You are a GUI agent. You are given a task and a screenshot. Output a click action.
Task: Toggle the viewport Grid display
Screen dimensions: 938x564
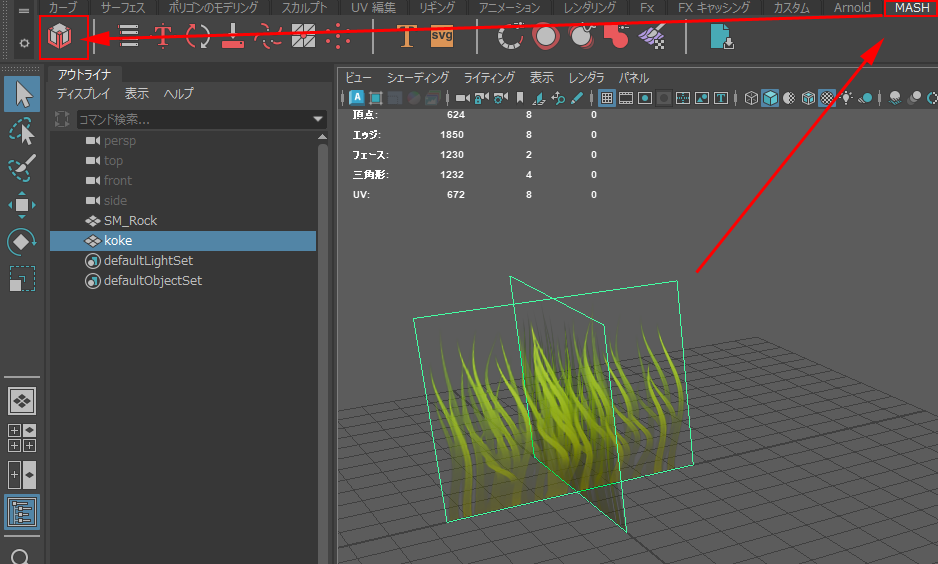[607, 97]
